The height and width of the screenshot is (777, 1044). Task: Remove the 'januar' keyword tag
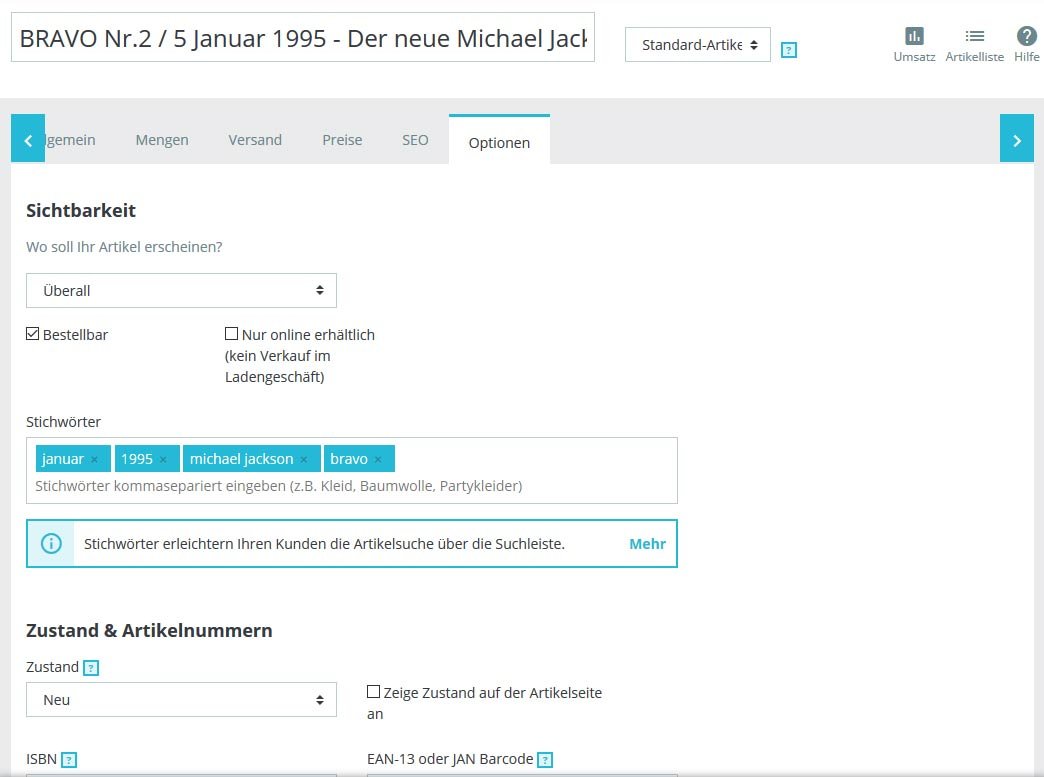click(95, 459)
